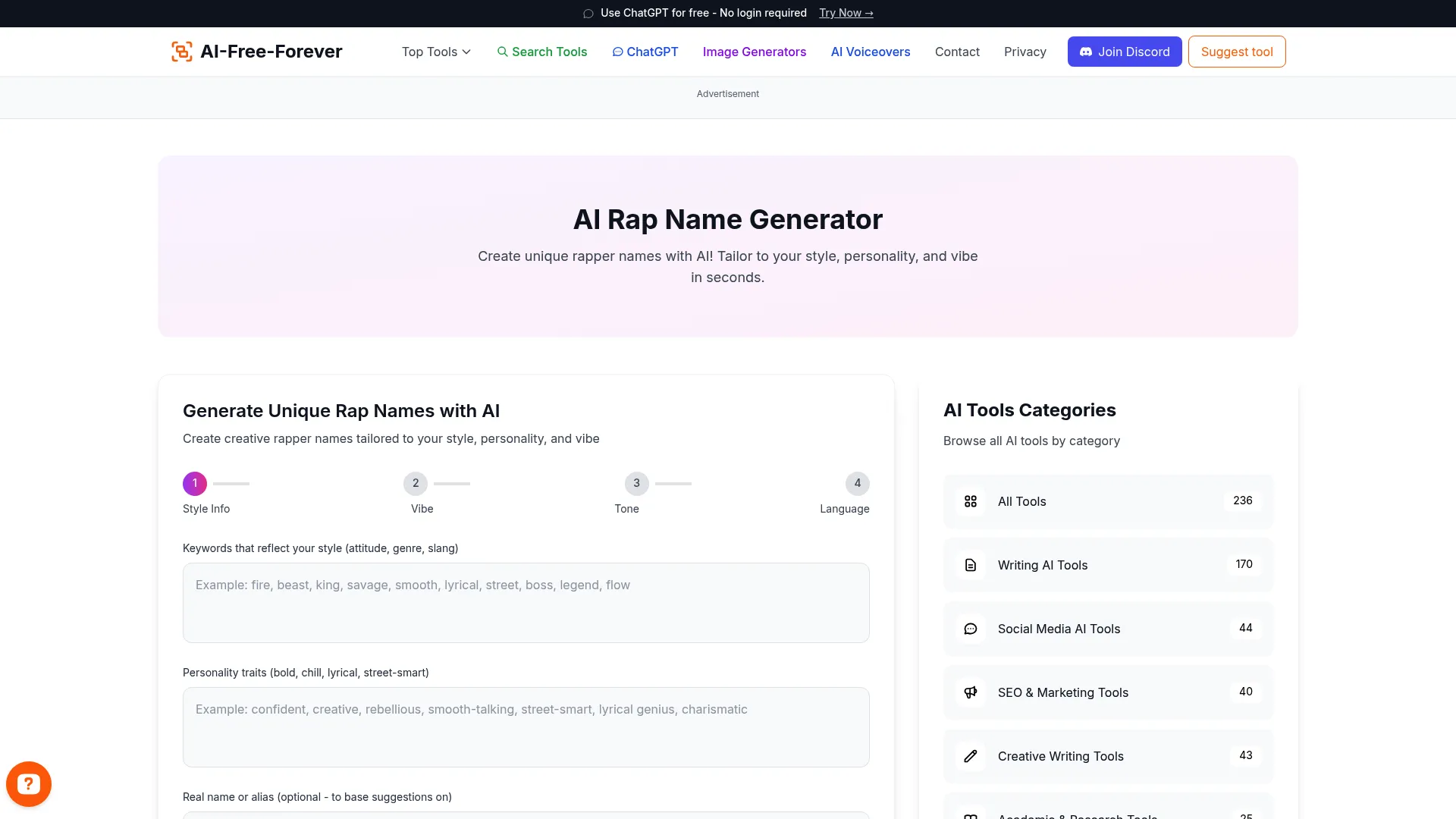Select step 4 Language in the stepper
This screenshot has height=819, width=1456.
coord(857,483)
